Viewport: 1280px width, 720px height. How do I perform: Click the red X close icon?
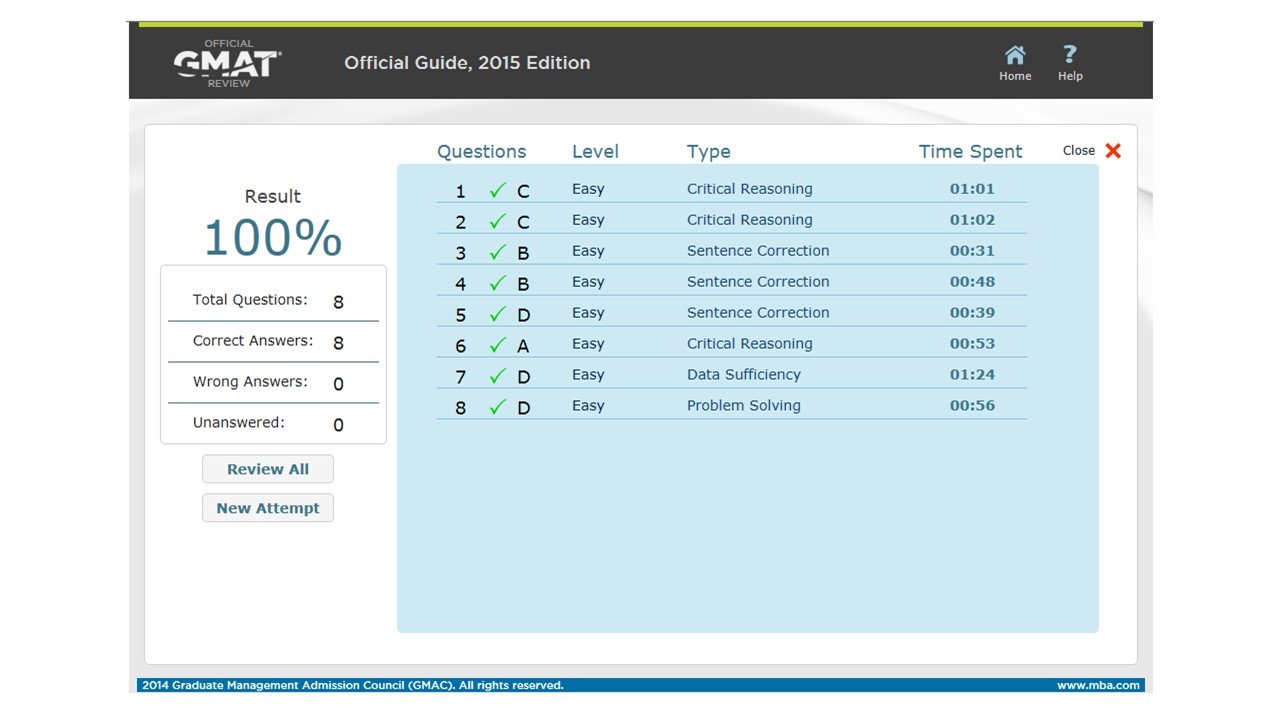pyautogui.click(x=1113, y=151)
